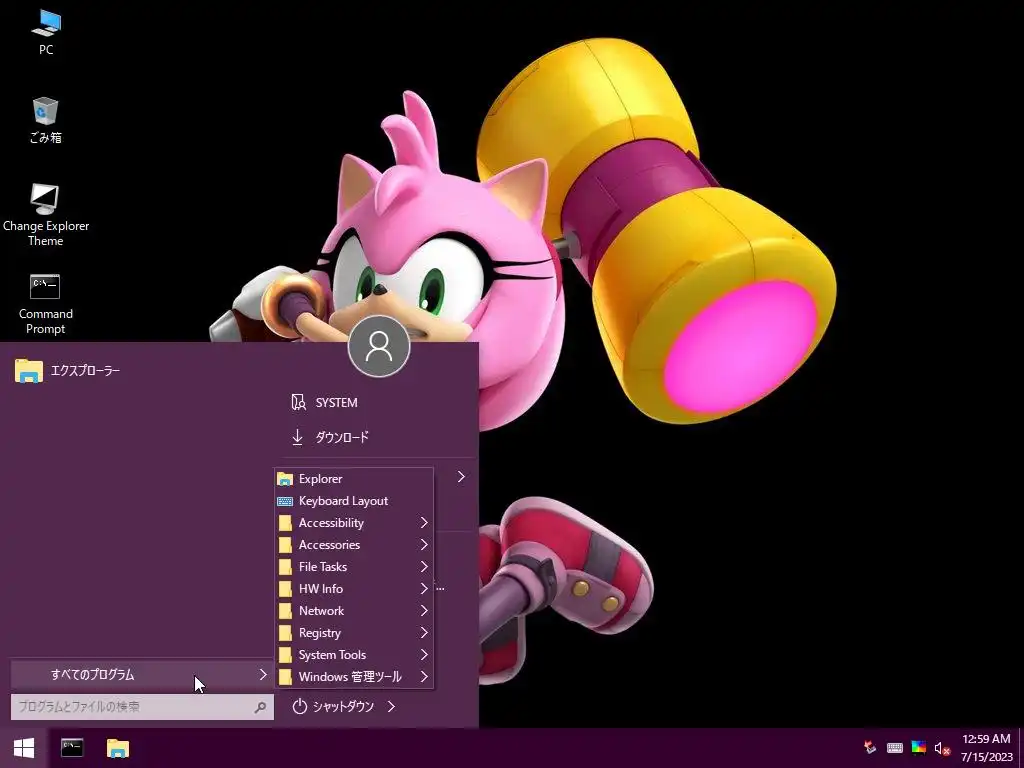1024x768 pixels.
Task: Expand the Network submenu arrow
Action: tap(424, 611)
